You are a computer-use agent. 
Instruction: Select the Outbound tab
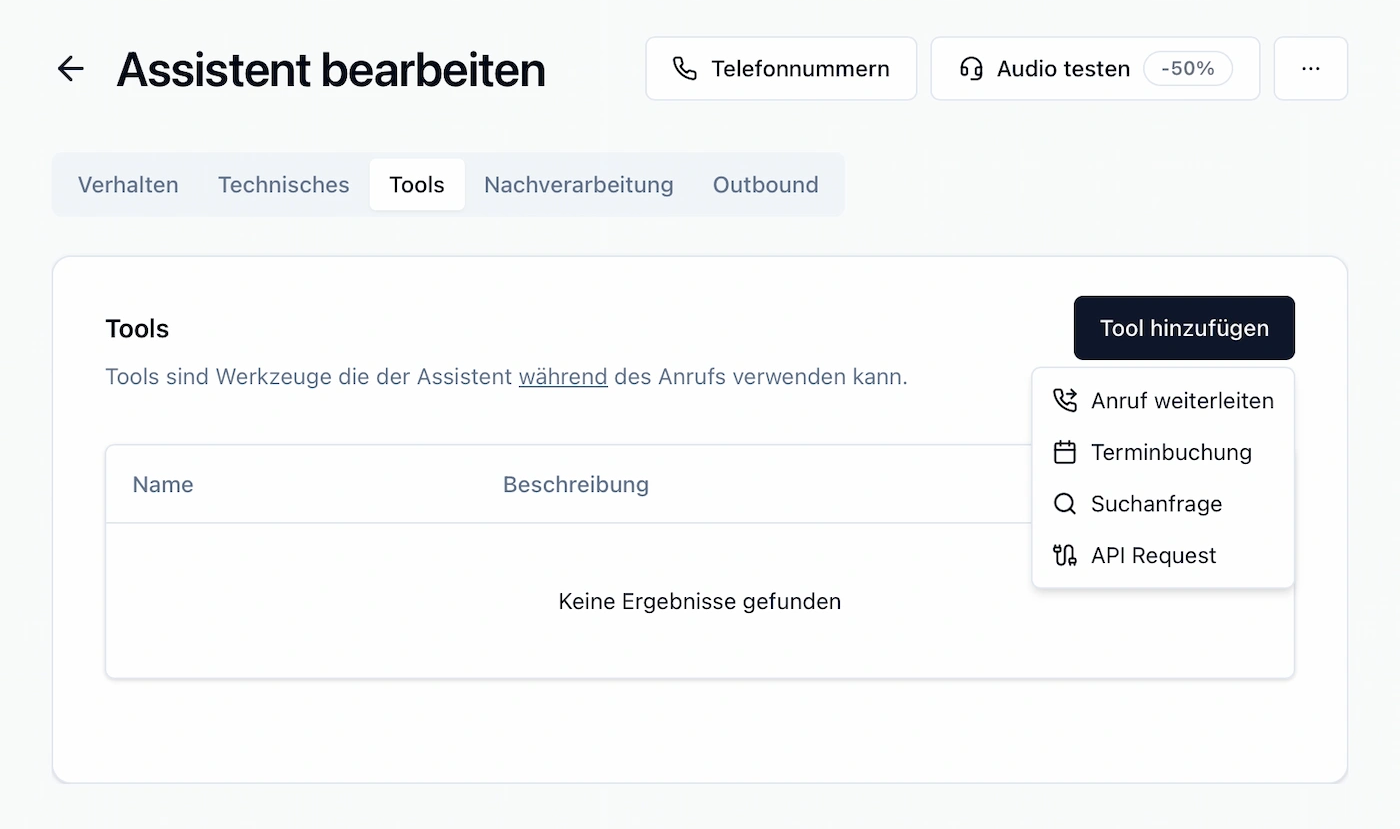coord(765,184)
